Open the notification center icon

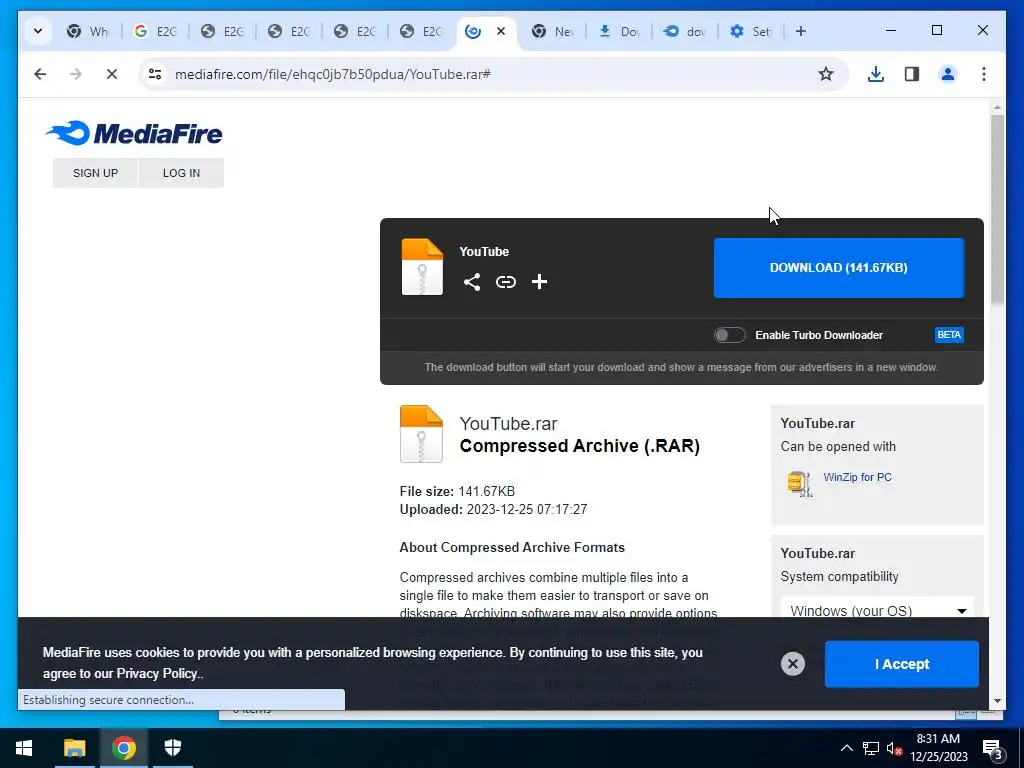(x=993, y=748)
